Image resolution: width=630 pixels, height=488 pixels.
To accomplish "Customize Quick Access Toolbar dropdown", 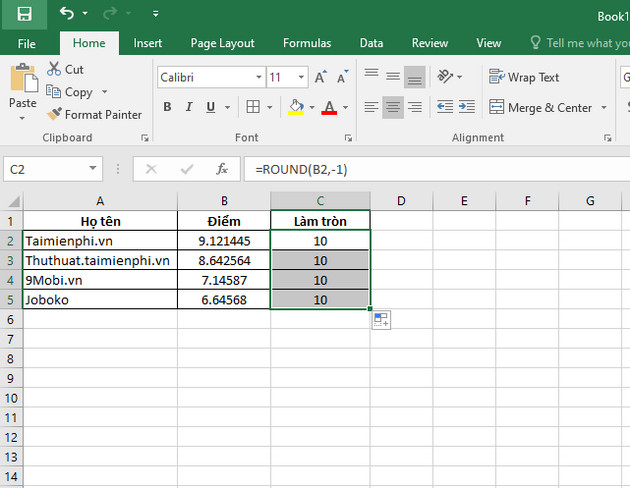I will (x=155, y=14).
